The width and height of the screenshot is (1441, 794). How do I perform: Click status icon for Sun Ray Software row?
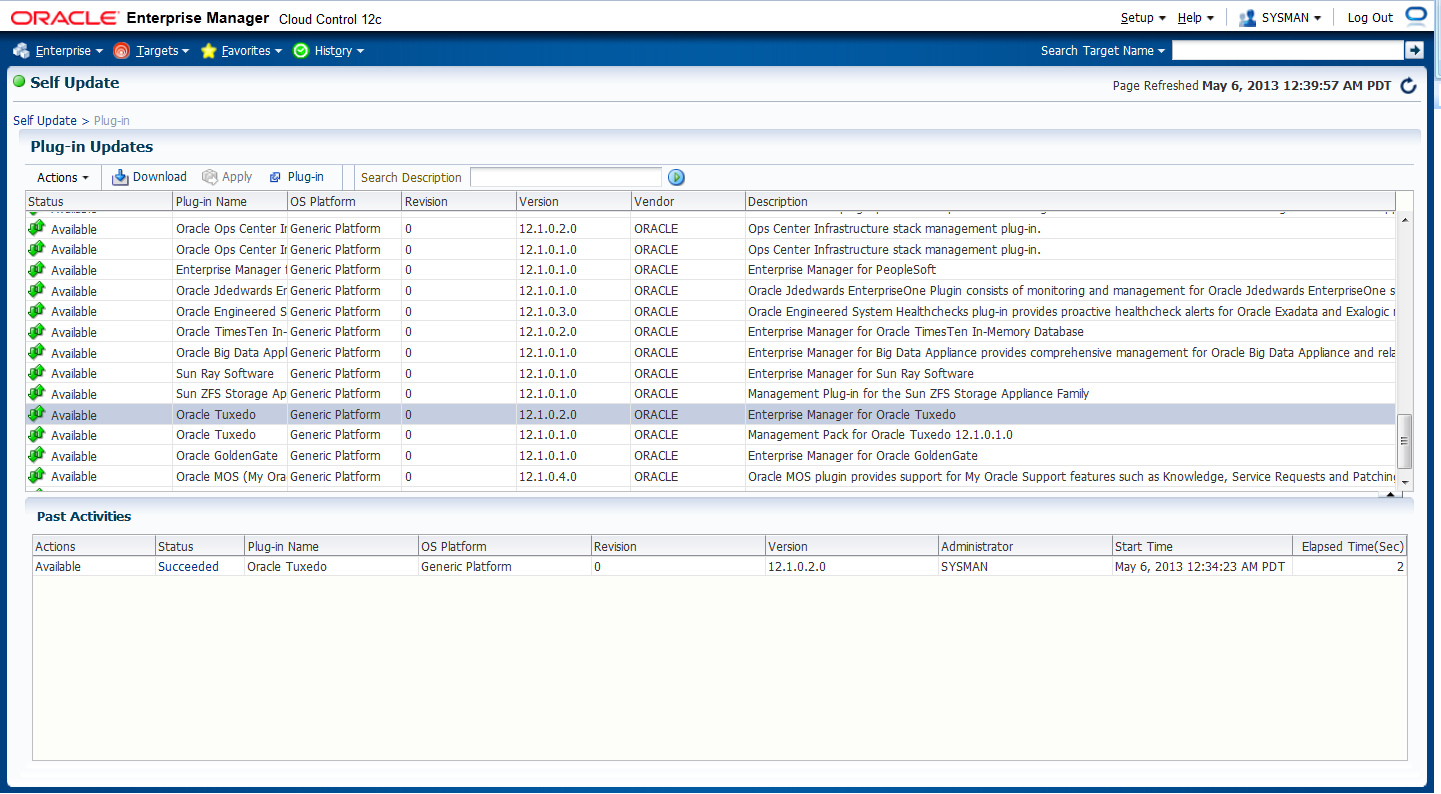point(37,373)
